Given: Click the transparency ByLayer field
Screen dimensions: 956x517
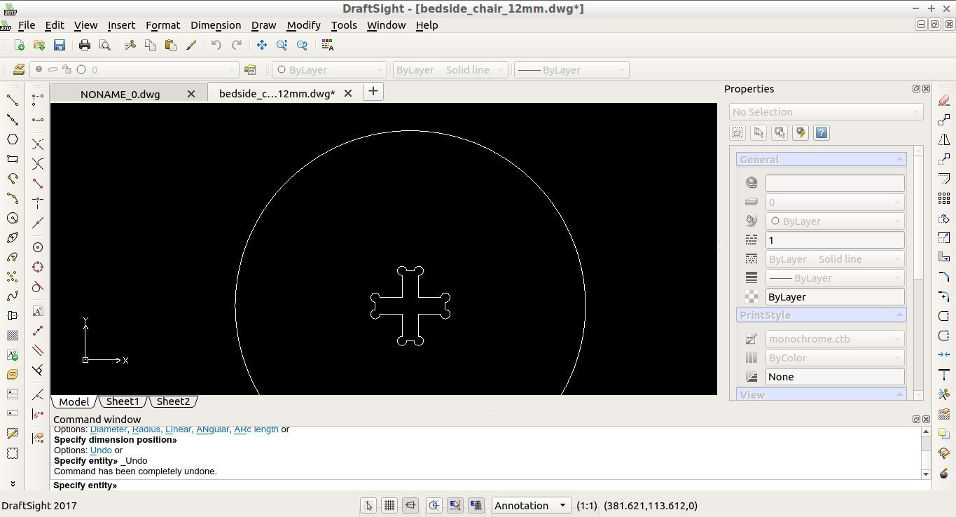Looking at the screenshot, I should [835, 297].
